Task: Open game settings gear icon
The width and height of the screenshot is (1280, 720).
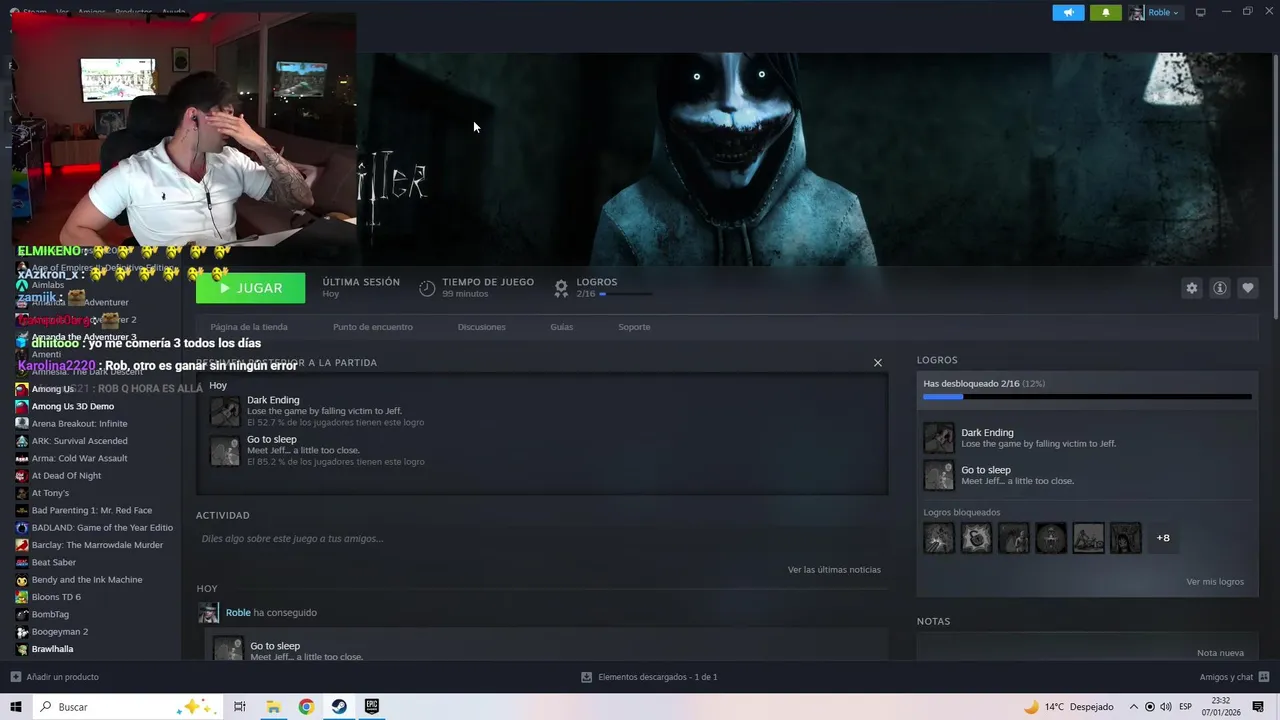Action: click(x=1191, y=288)
